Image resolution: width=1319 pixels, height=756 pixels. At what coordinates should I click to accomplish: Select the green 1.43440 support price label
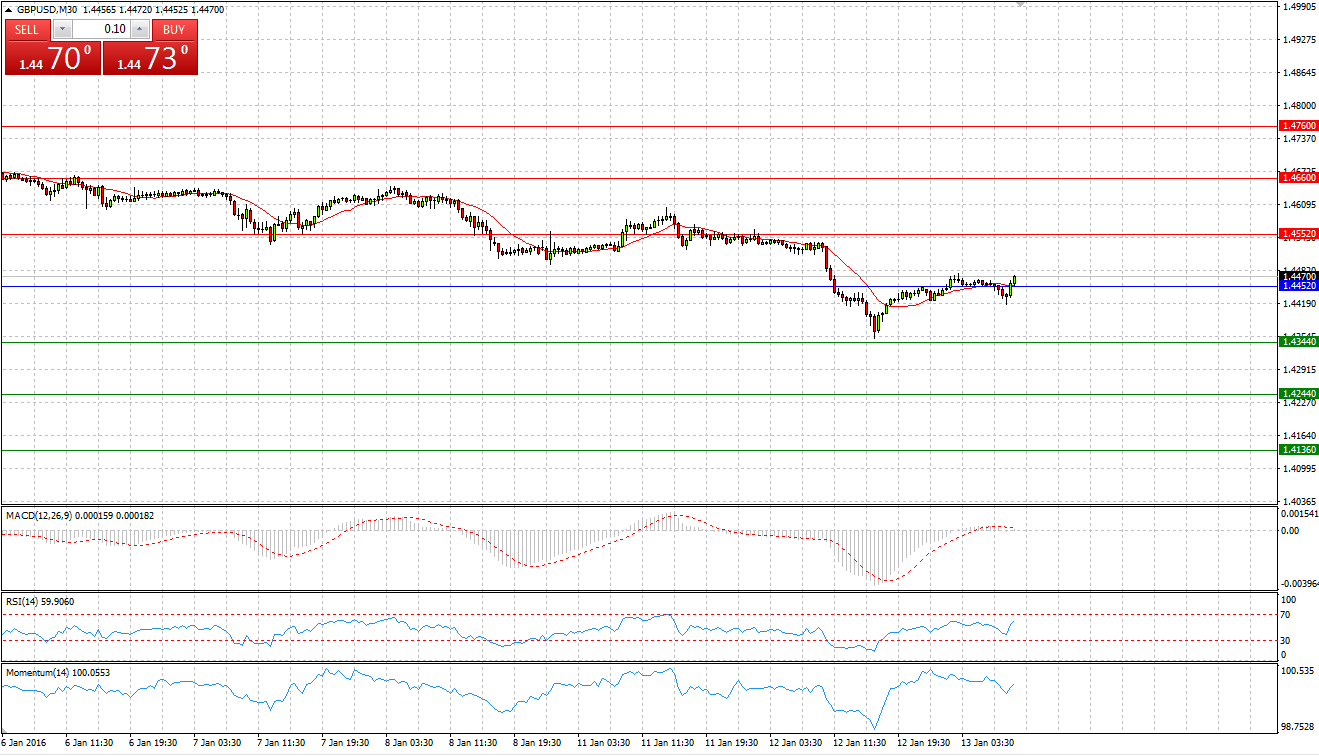[x=1300, y=342]
